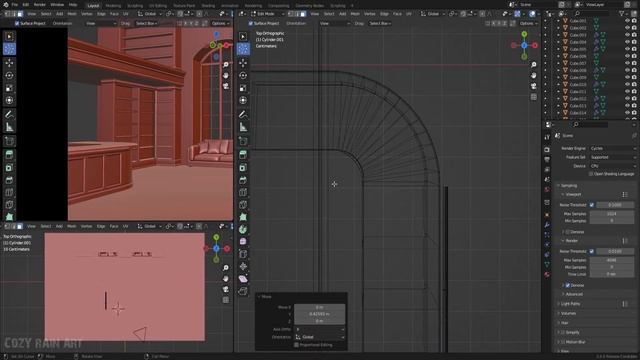Click the Blender logo menu
This screenshot has height=360, width=640.
pyautogui.click(x=5, y=4)
